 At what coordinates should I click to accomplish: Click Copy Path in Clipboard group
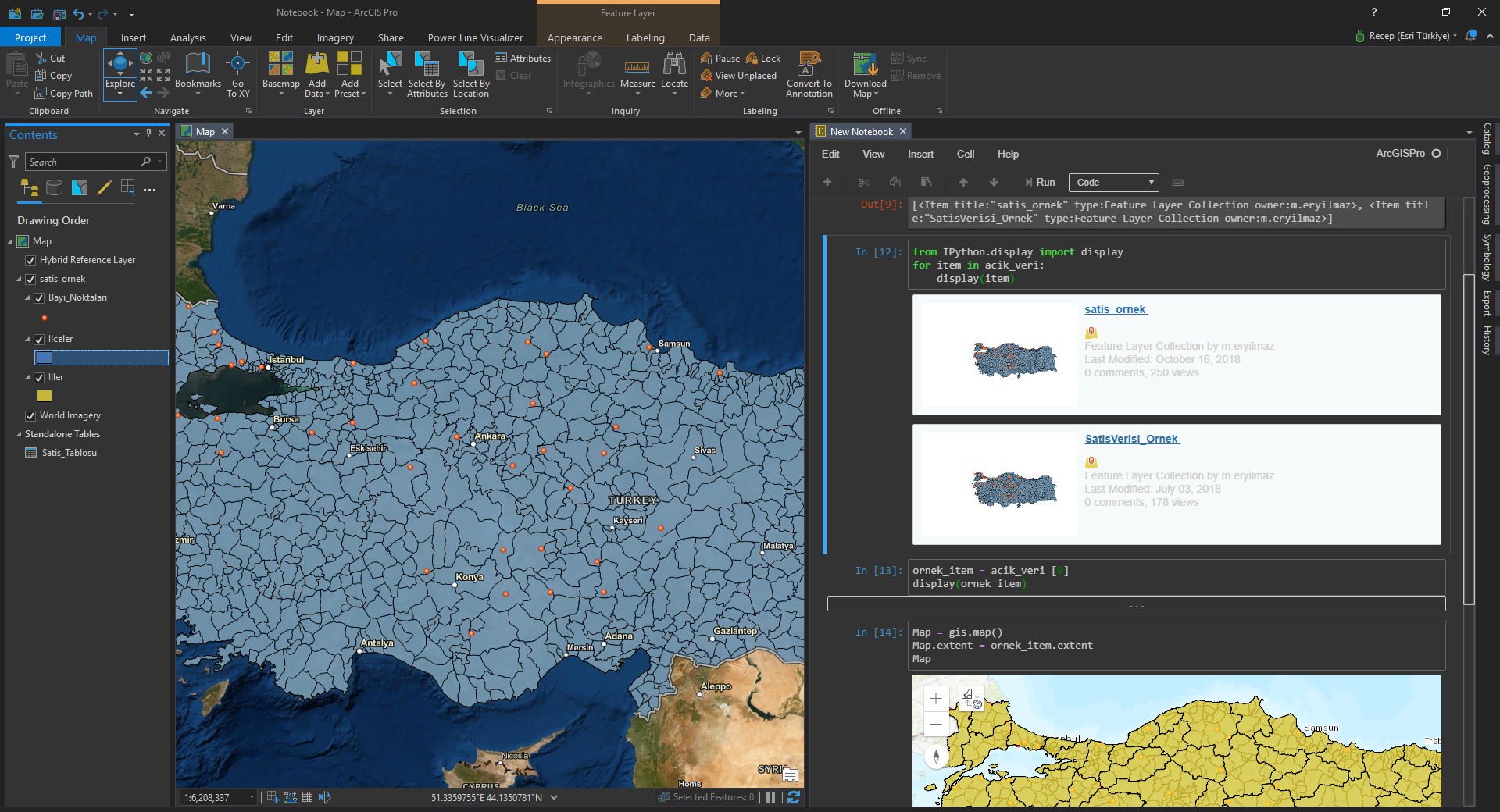(x=64, y=93)
